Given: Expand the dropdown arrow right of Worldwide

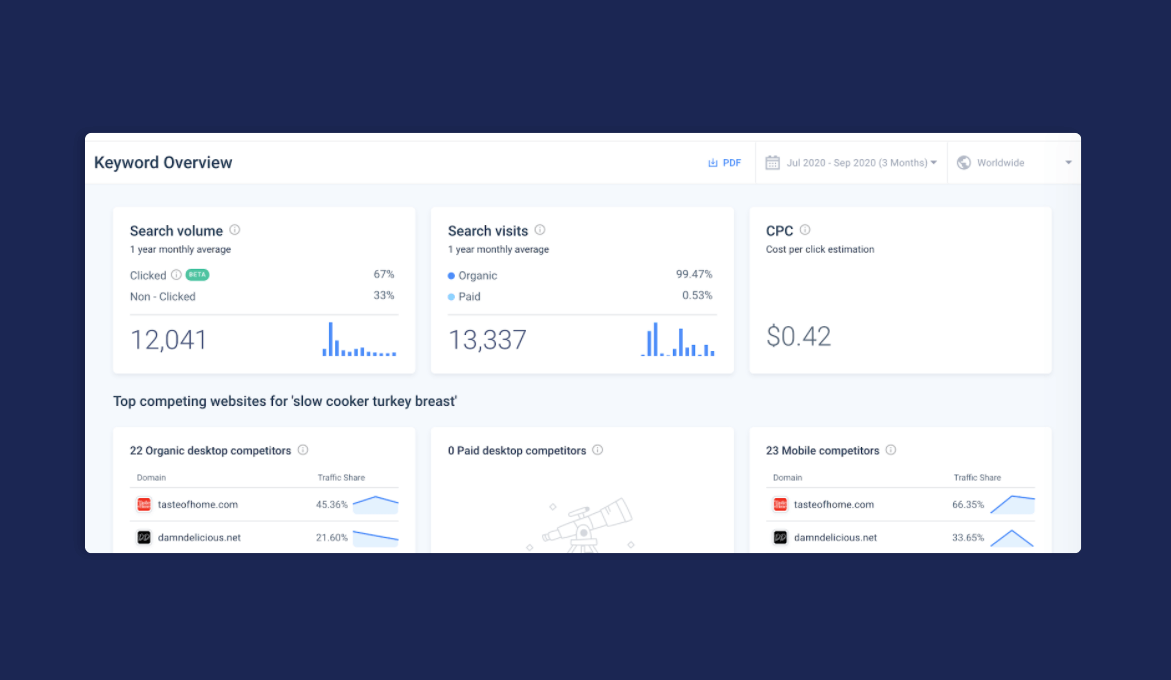Looking at the screenshot, I should [x=1067, y=162].
